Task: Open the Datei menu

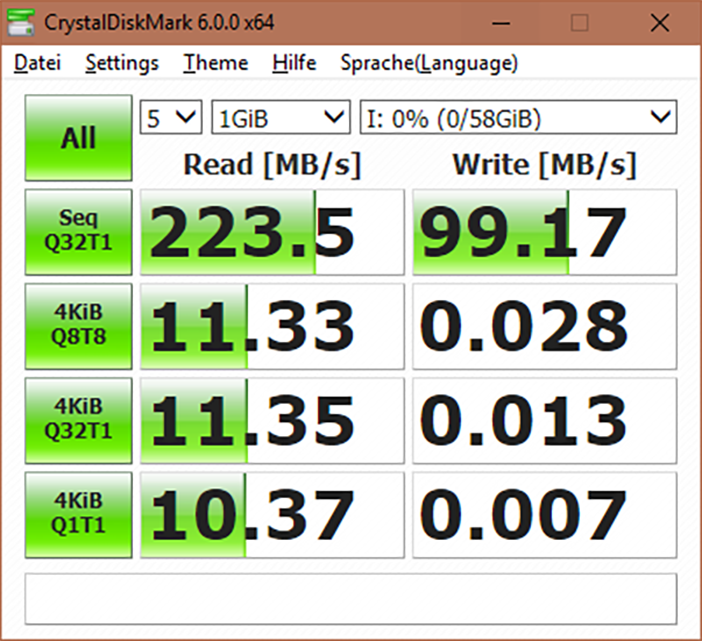Action: (37, 63)
